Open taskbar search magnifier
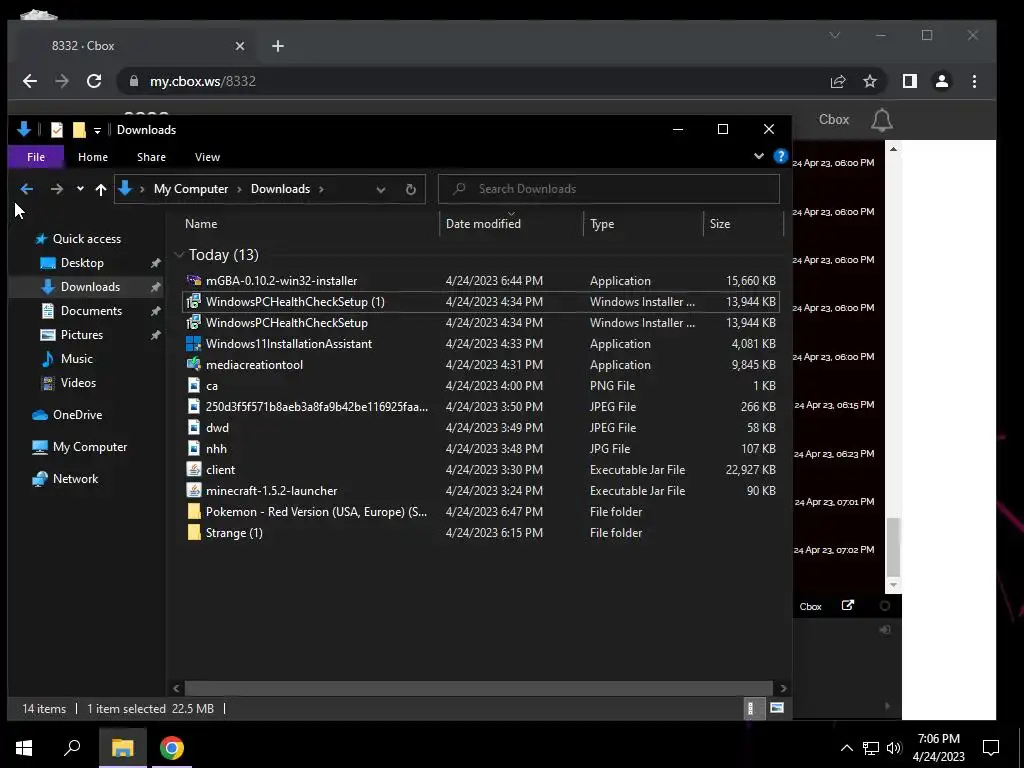 pyautogui.click(x=72, y=748)
